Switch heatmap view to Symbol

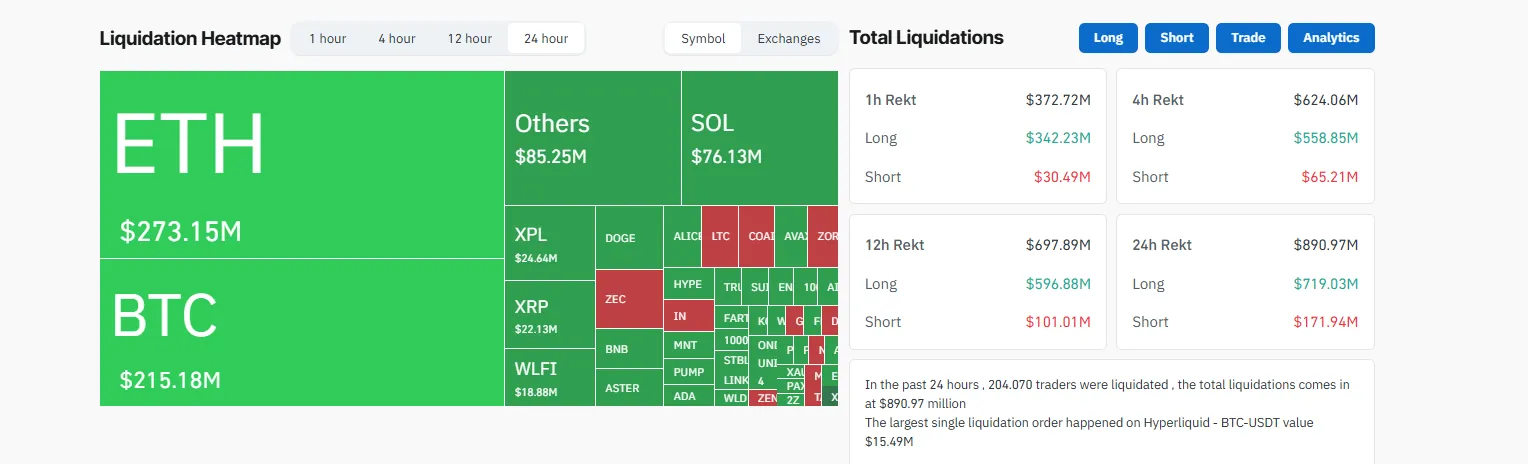click(703, 39)
